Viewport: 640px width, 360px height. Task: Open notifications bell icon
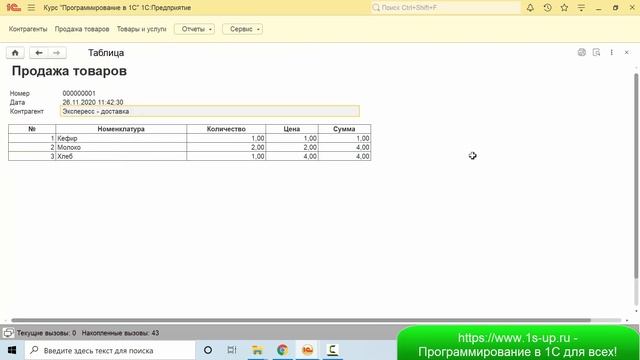pos(530,7)
